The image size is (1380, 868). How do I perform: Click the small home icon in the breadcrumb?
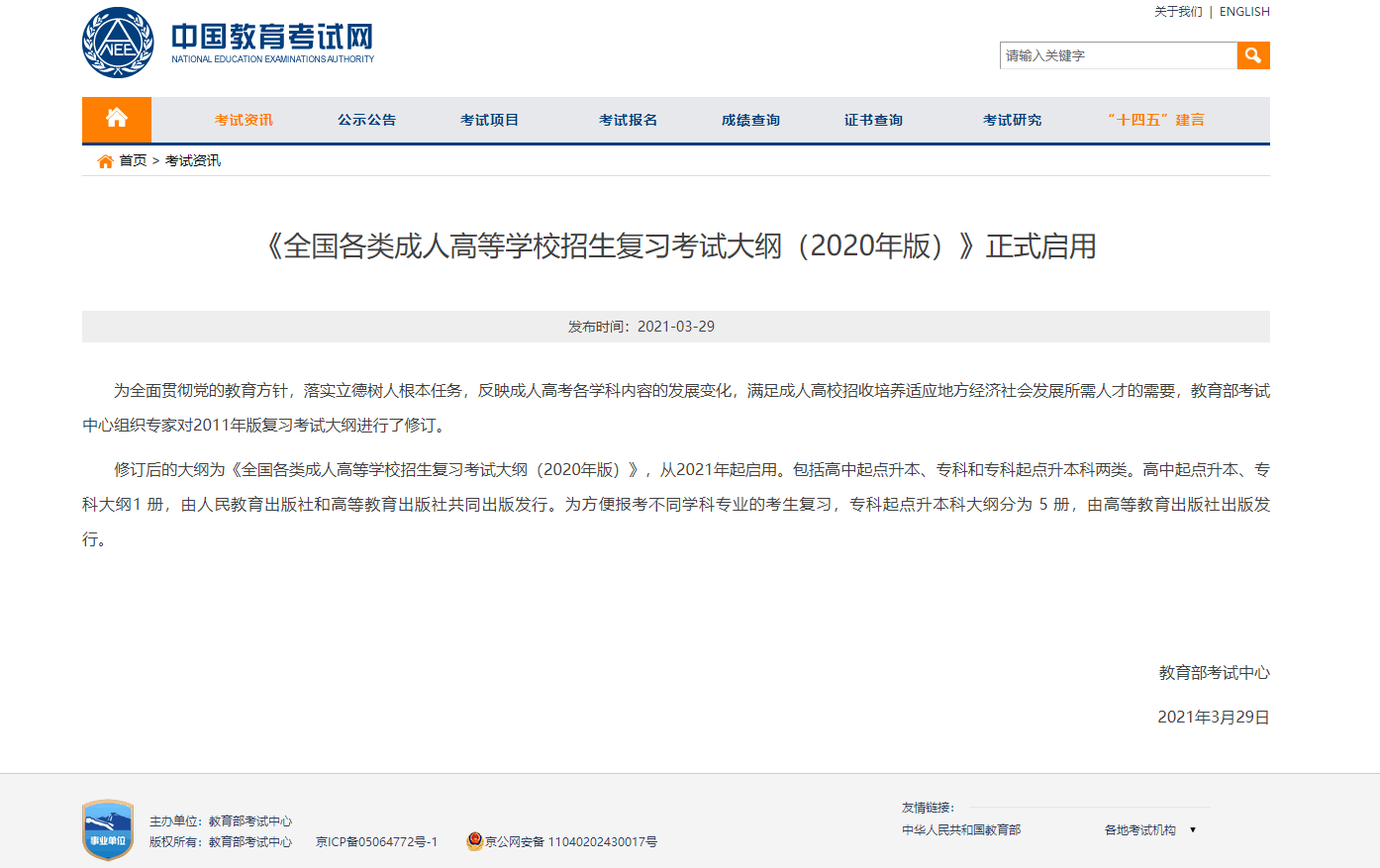point(103,159)
